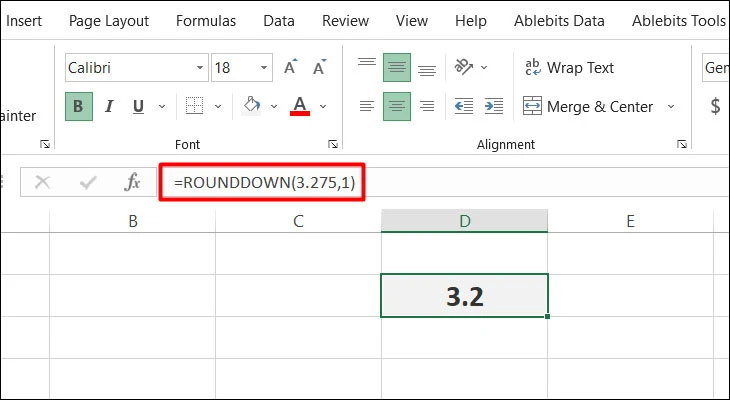730x400 pixels.
Task: Expand the font name dropdown arrow
Action: (x=200, y=68)
